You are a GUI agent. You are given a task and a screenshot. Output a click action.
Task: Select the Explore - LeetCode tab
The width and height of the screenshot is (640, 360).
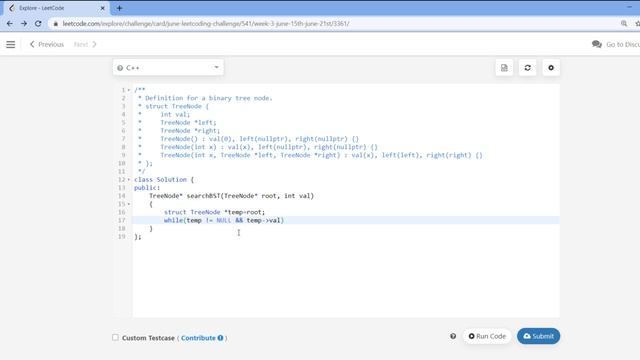coord(55,8)
